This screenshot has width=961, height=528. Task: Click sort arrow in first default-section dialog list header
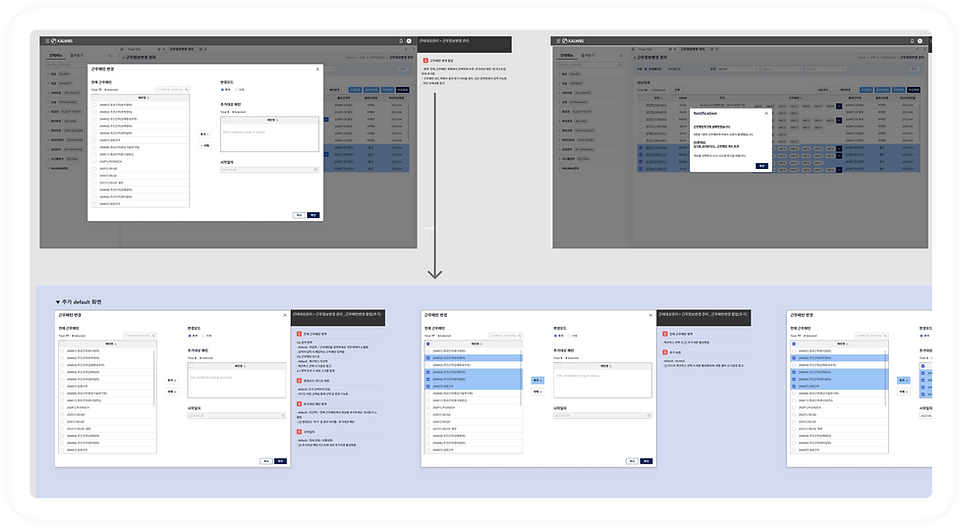[115, 344]
